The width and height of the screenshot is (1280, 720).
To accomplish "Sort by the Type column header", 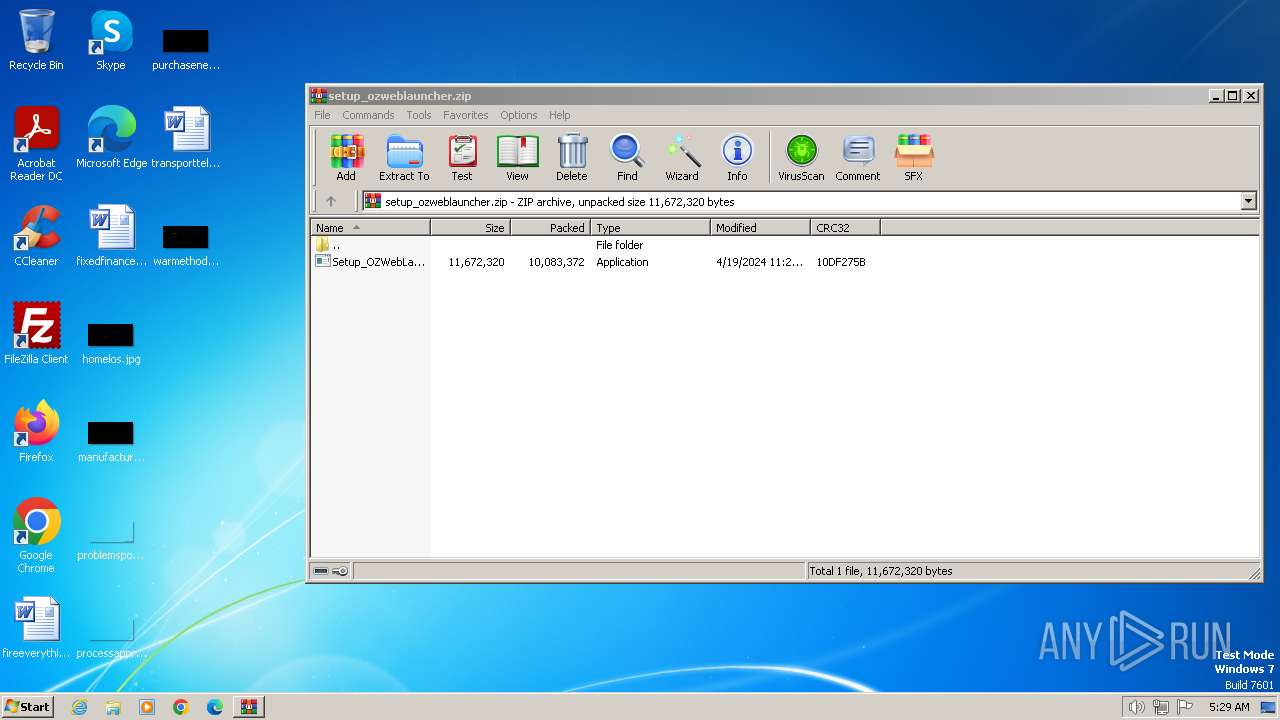I will pyautogui.click(x=651, y=228).
